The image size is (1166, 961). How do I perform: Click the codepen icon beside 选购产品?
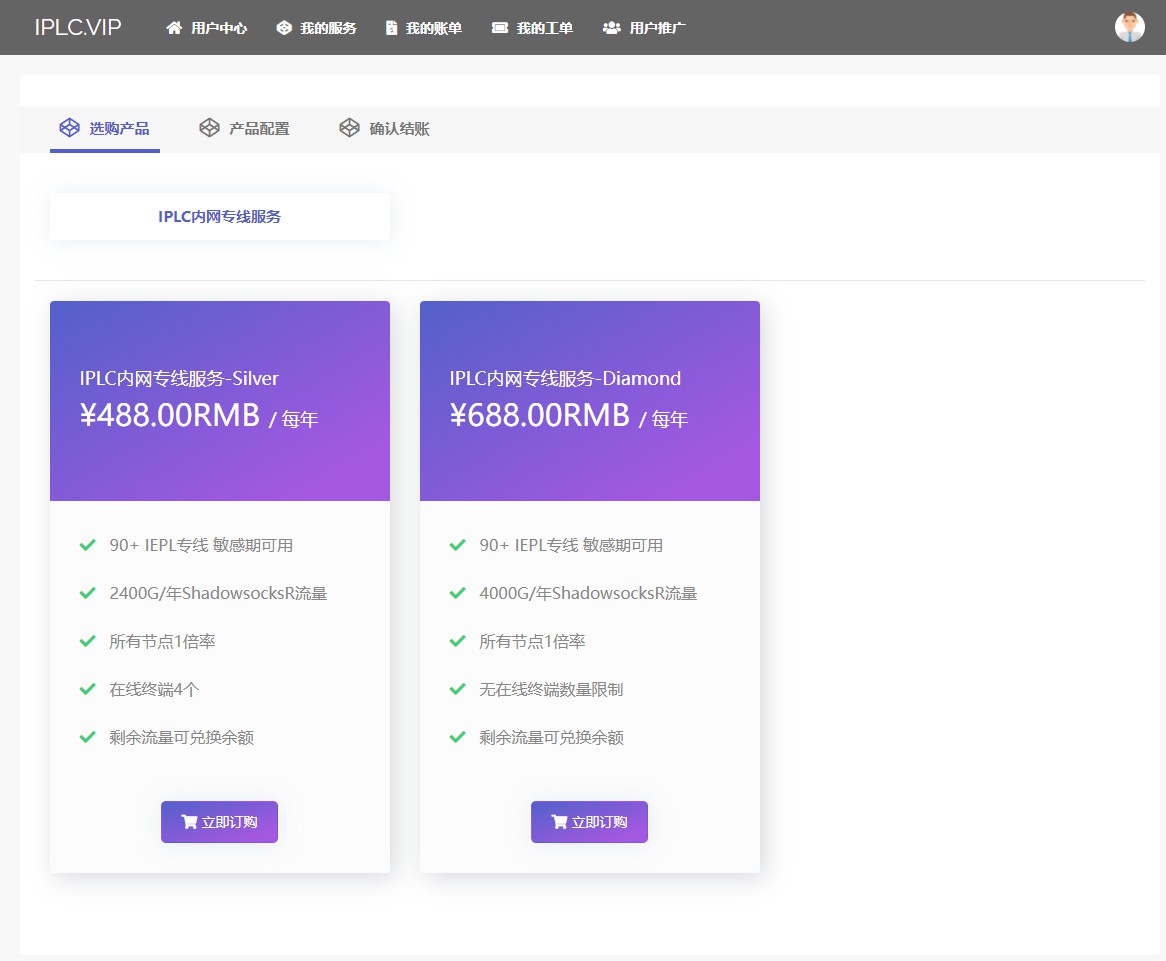click(69, 128)
